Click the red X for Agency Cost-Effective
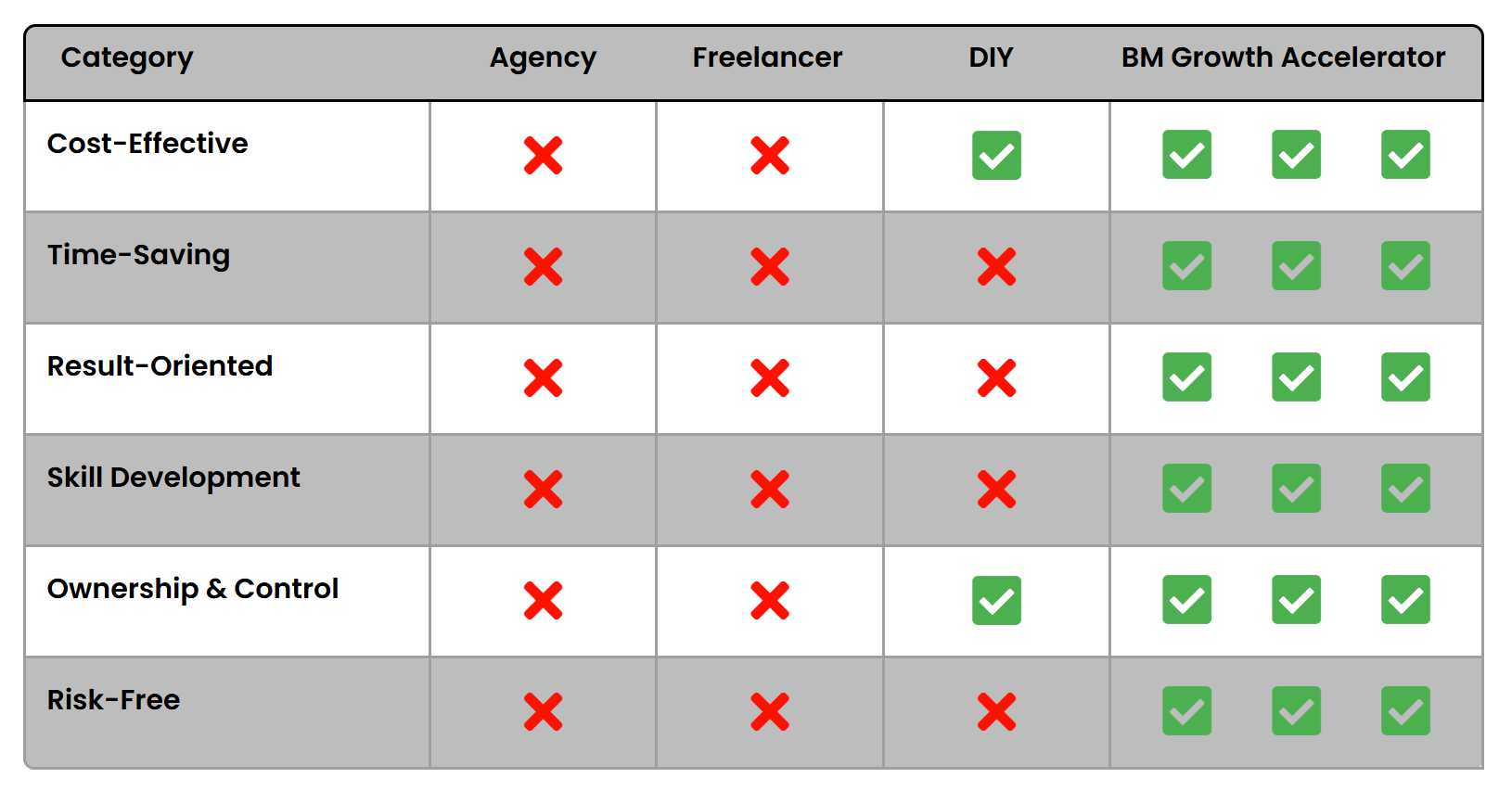 tap(543, 156)
